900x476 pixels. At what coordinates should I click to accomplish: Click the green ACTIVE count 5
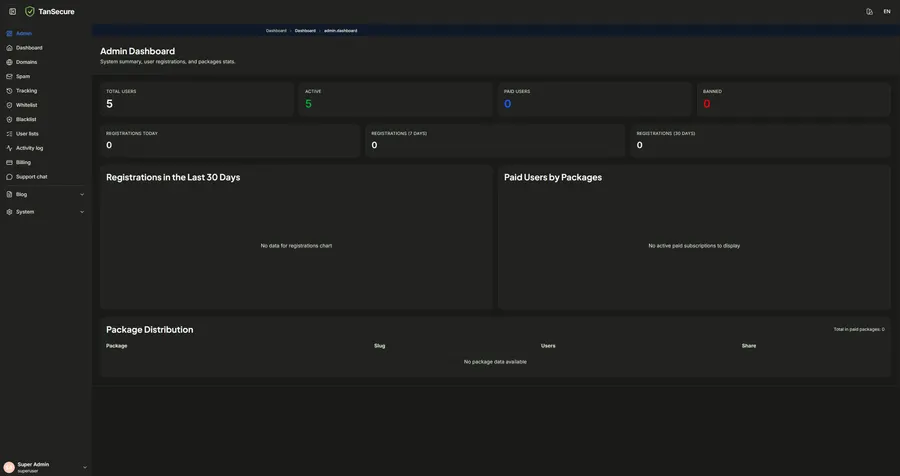click(x=308, y=104)
